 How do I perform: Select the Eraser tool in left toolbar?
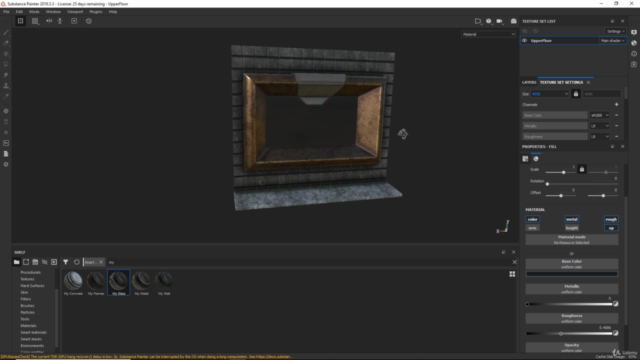tap(6, 43)
